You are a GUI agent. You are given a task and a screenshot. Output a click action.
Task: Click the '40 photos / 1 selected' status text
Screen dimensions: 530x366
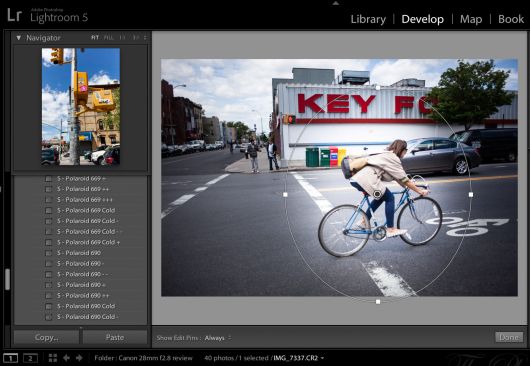point(237,358)
